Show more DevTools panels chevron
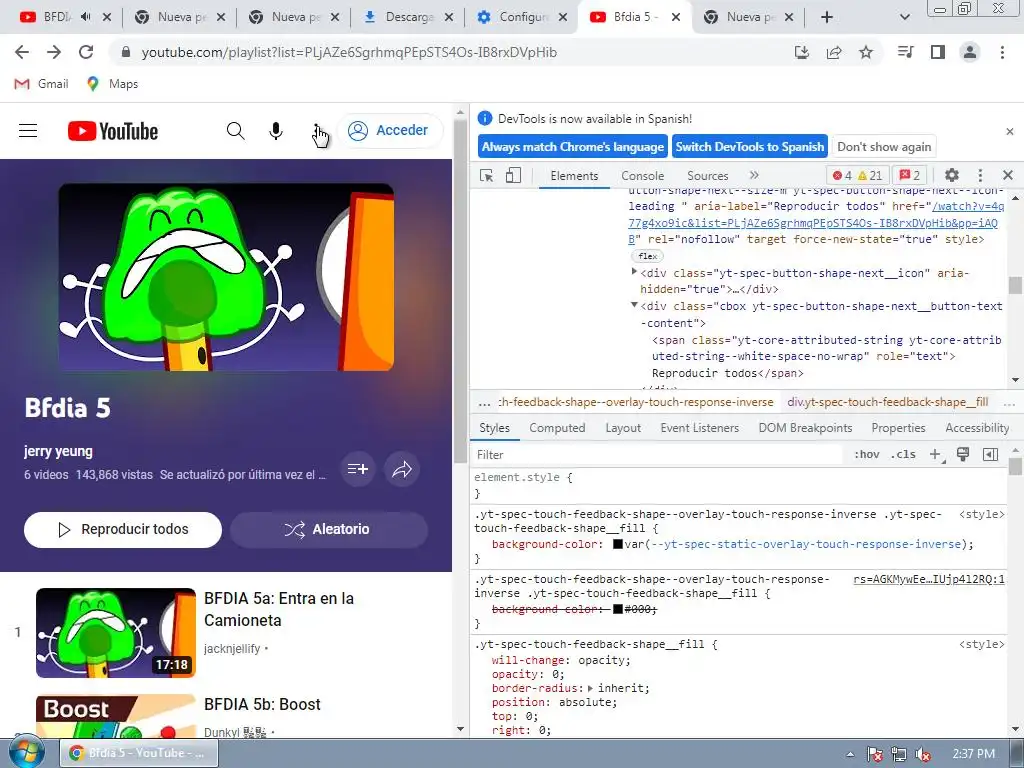This screenshot has height=768, width=1024. 754,175
